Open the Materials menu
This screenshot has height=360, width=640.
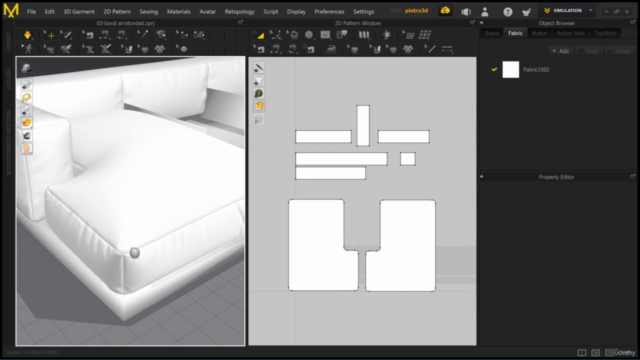pos(178,11)
